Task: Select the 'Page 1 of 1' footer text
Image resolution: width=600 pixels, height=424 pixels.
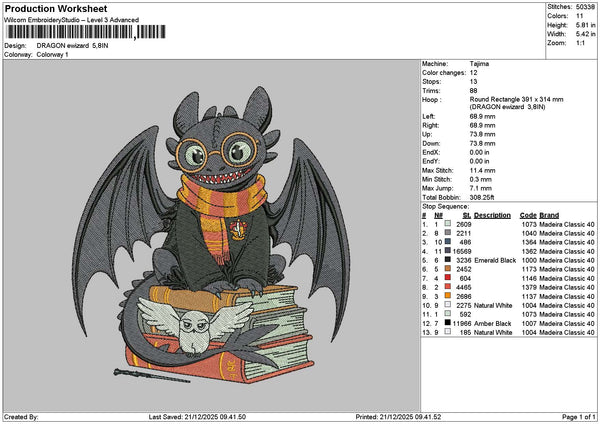Action: click(x=579, y=417)
